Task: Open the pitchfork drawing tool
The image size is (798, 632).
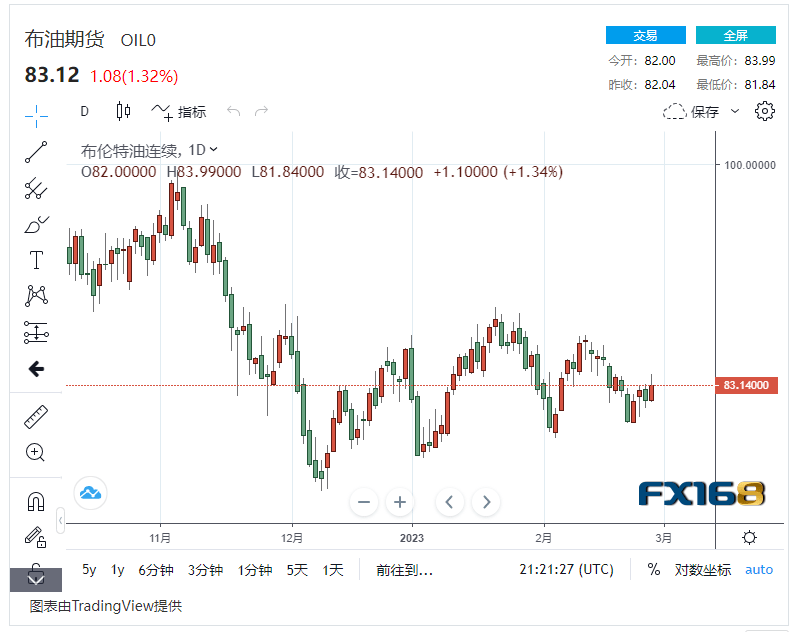Action: point(36,188)
